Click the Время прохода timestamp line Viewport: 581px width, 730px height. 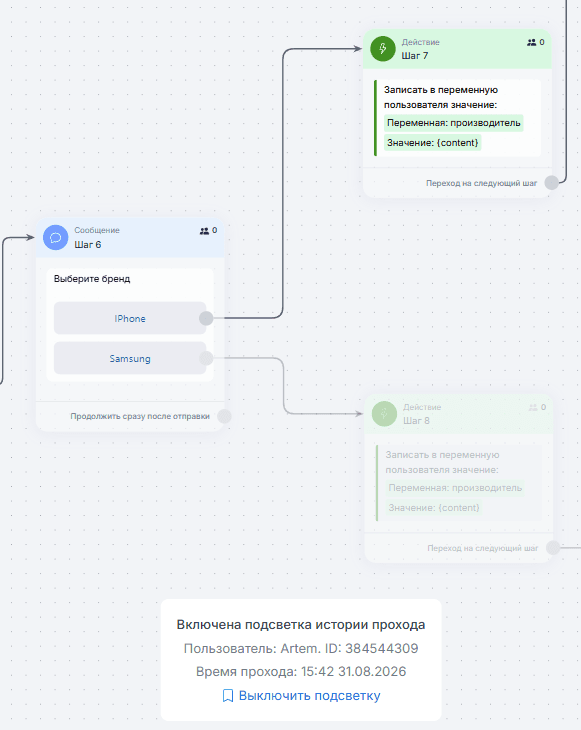click(x=301, y=672)
